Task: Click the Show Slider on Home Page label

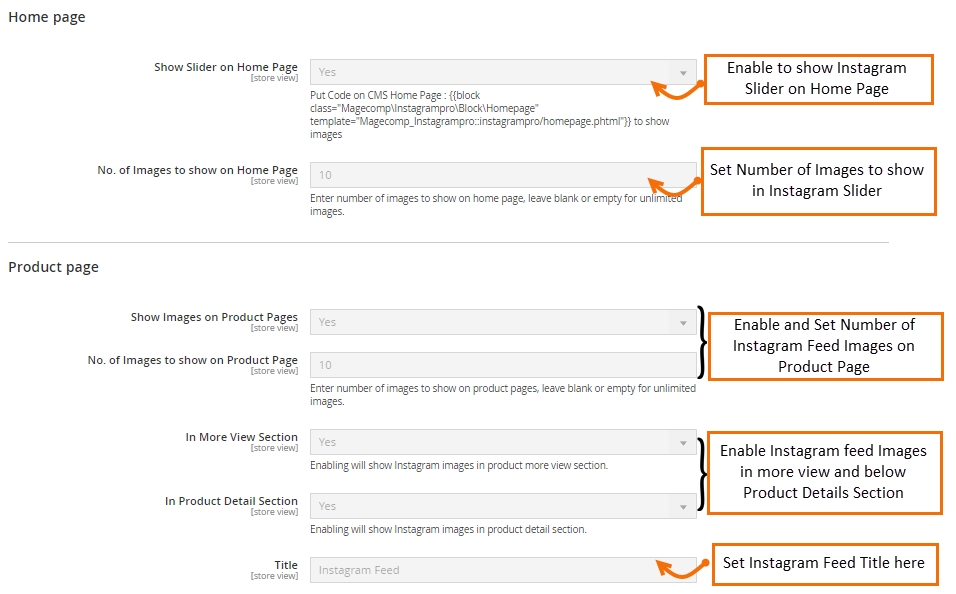Action: coord(226,67)
